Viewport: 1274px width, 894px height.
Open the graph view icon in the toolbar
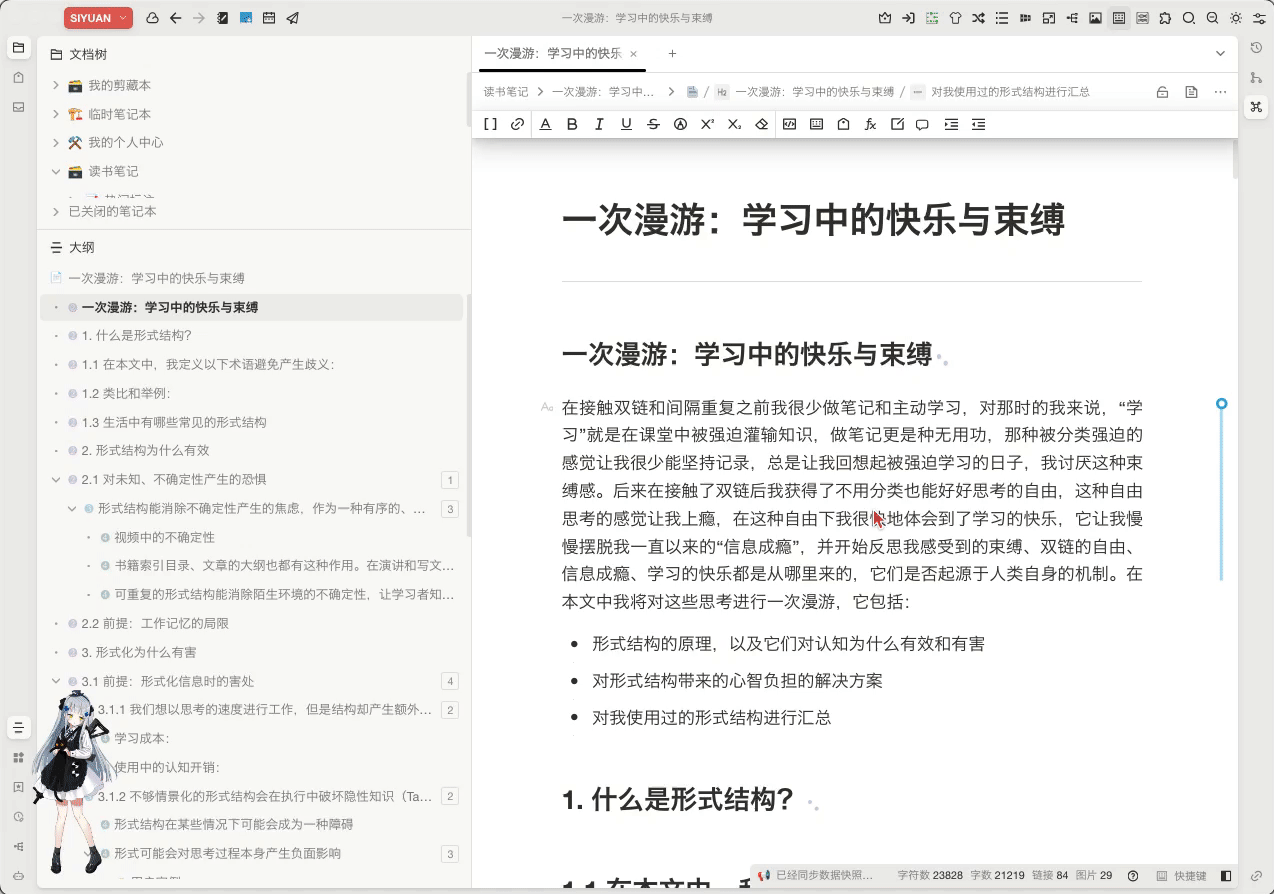pyautogui.click(x=1073, y=17)
